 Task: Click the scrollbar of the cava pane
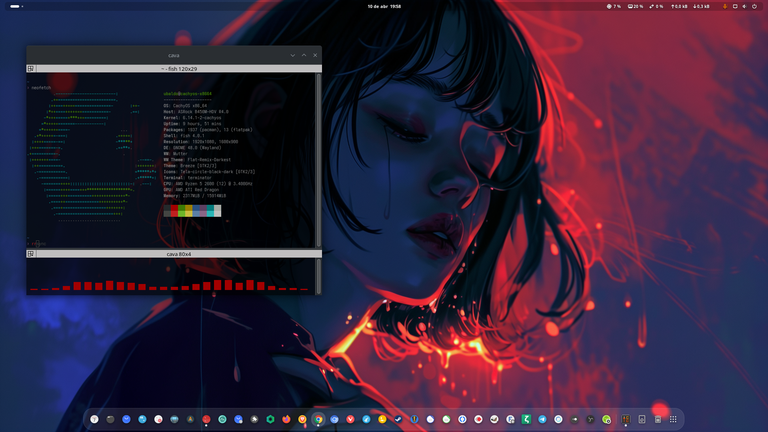(319, 276)
